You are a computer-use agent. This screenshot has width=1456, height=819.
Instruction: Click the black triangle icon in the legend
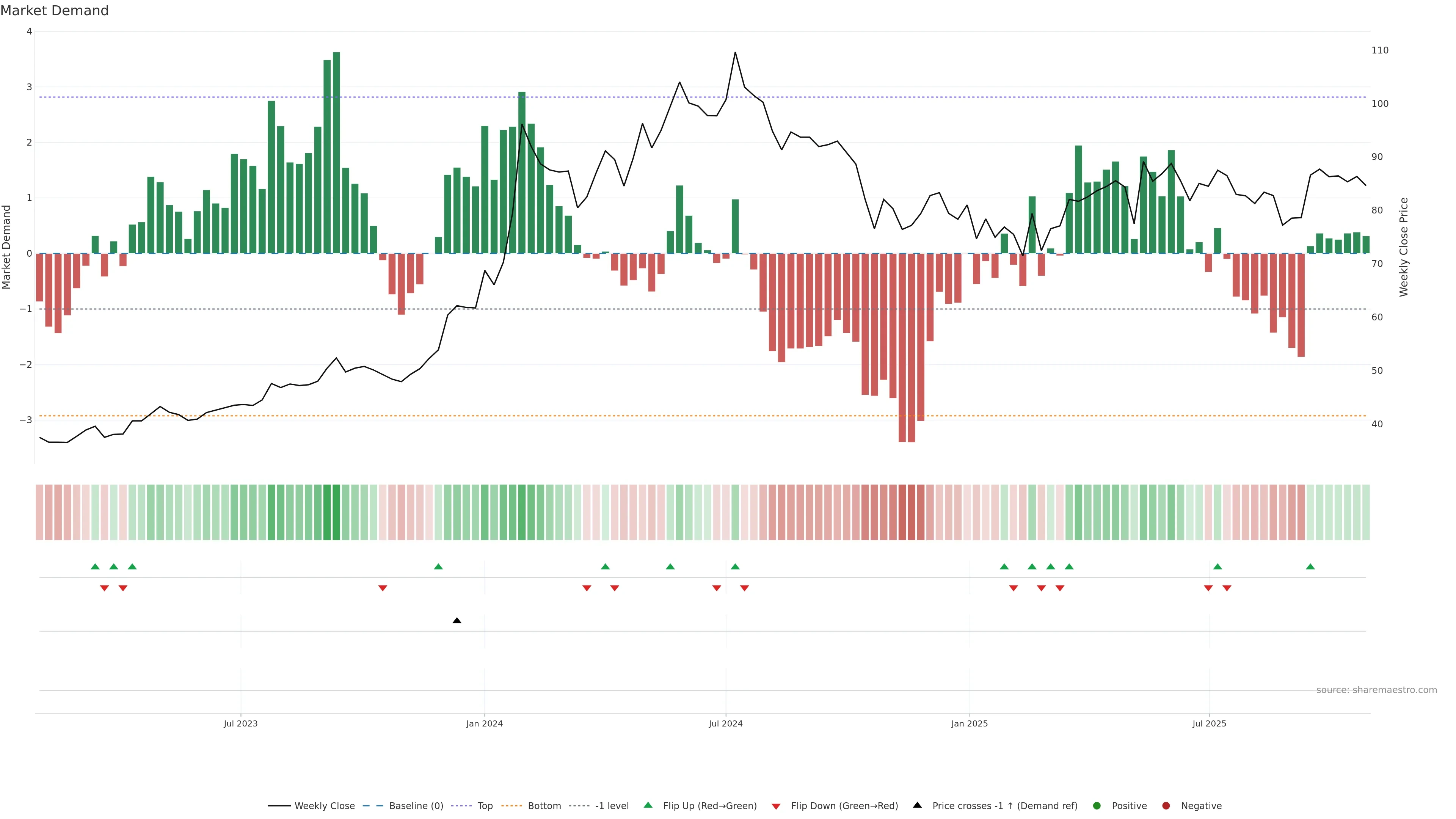tap(917, 805)
